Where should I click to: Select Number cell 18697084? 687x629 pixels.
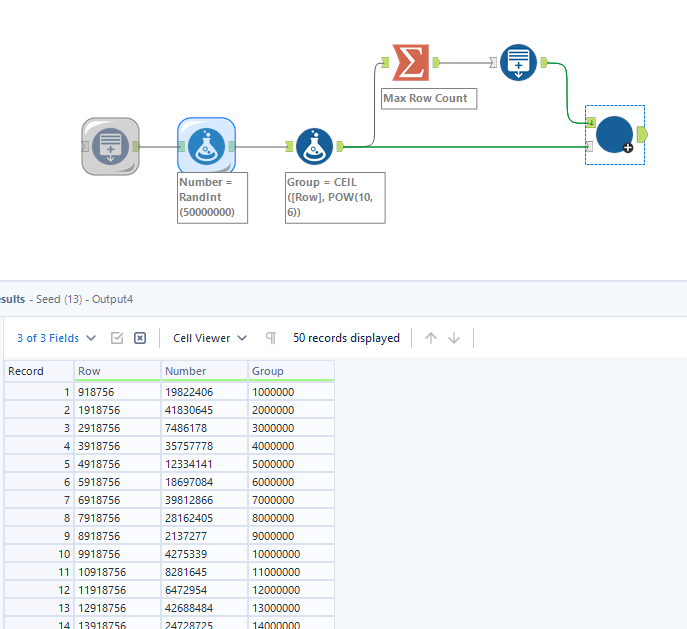click(204, 482)
